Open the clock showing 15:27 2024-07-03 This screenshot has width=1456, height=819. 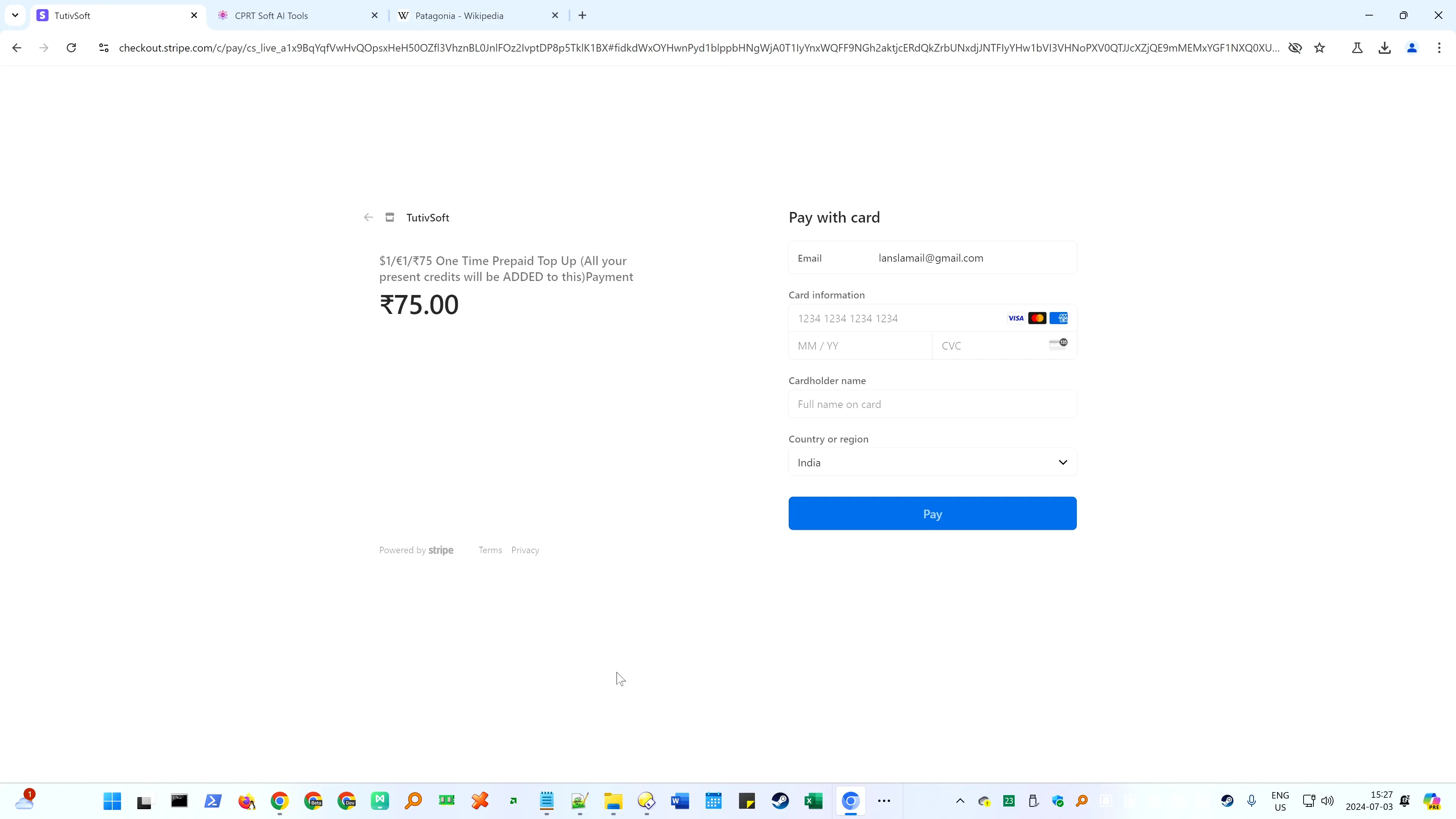[x=1369, y=801]
